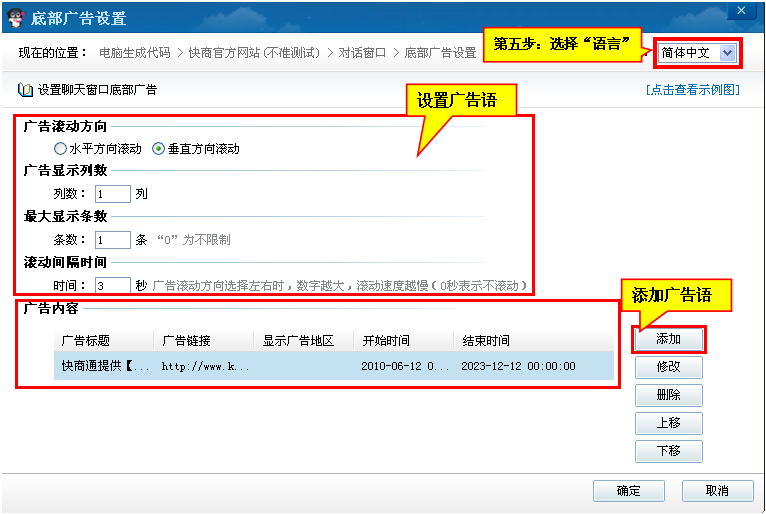Image resolution: width=766 pixels, height=514 pixels.
Task: Click the 取消 button
Action: pos(716,491)
